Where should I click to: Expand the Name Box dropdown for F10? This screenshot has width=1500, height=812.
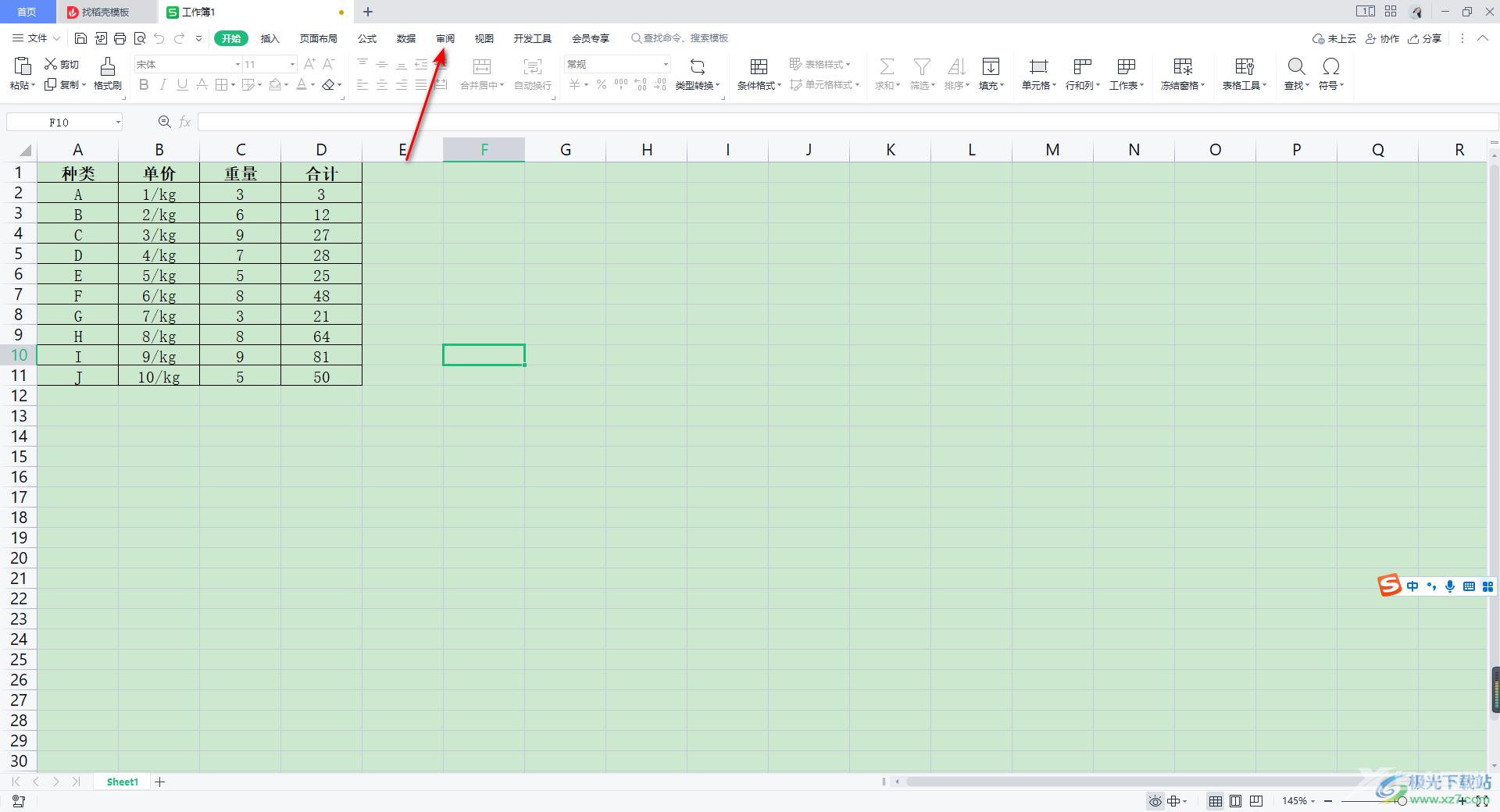(x=118, y=122)
